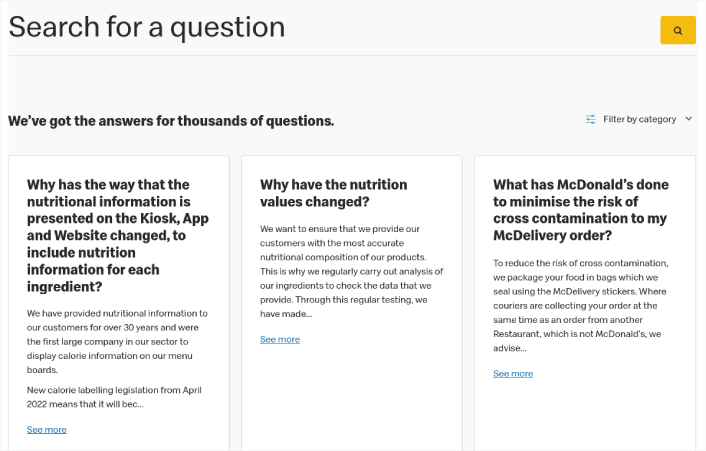This screenshot has height=451, width=706.
Task: Select the McDelivery cross contamination question heading
Action: [x=581, y=210]
